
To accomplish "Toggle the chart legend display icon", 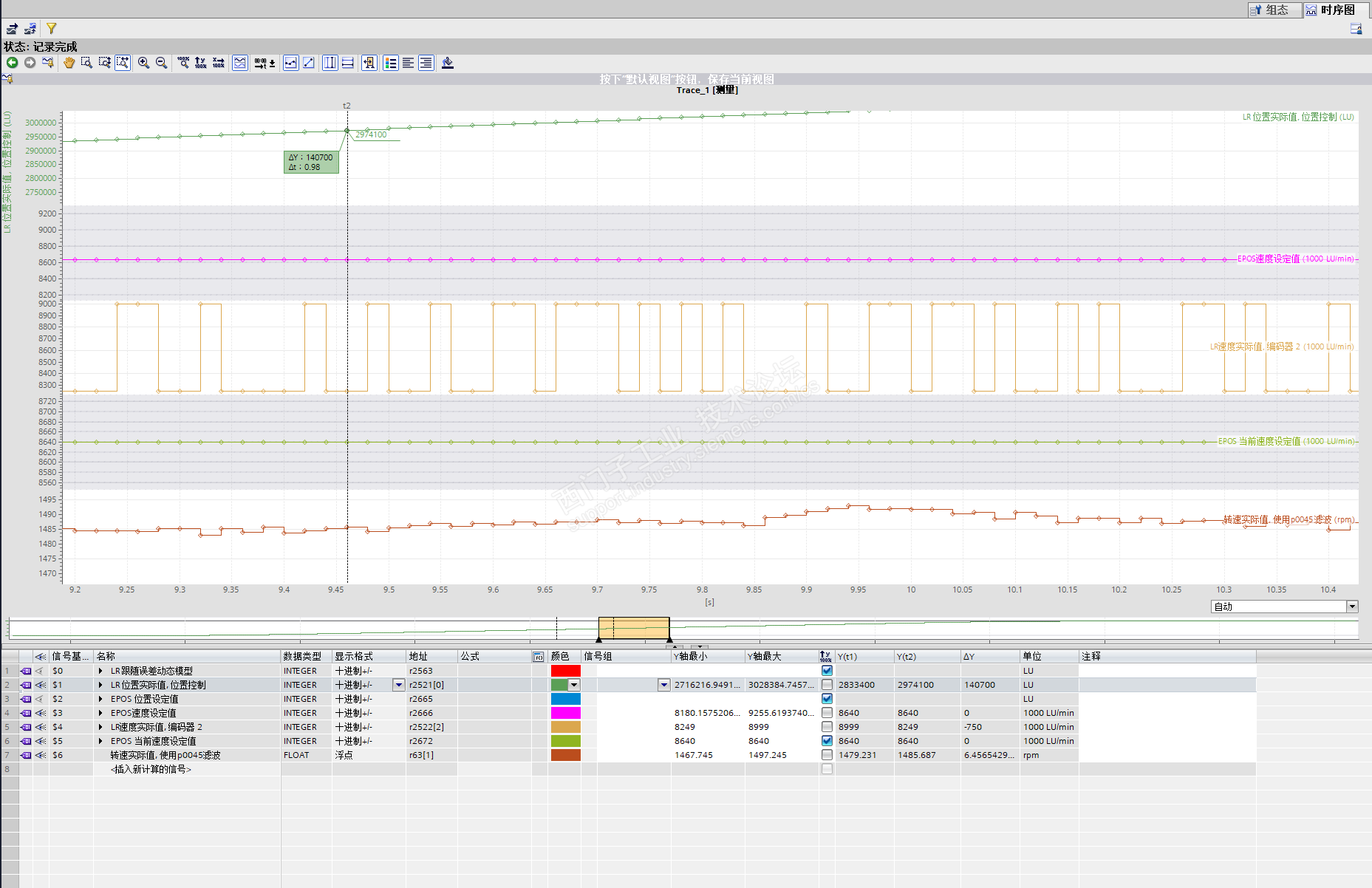I will click(x=391, y=63).
